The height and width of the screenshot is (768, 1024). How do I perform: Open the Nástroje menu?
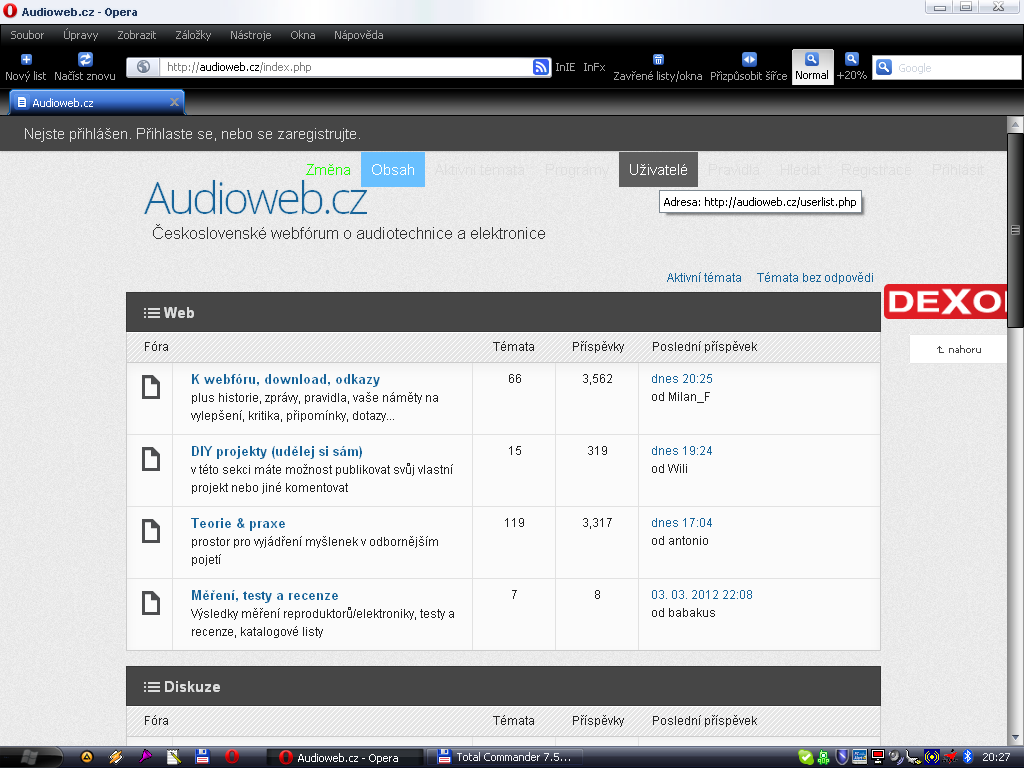pos(250,35)
